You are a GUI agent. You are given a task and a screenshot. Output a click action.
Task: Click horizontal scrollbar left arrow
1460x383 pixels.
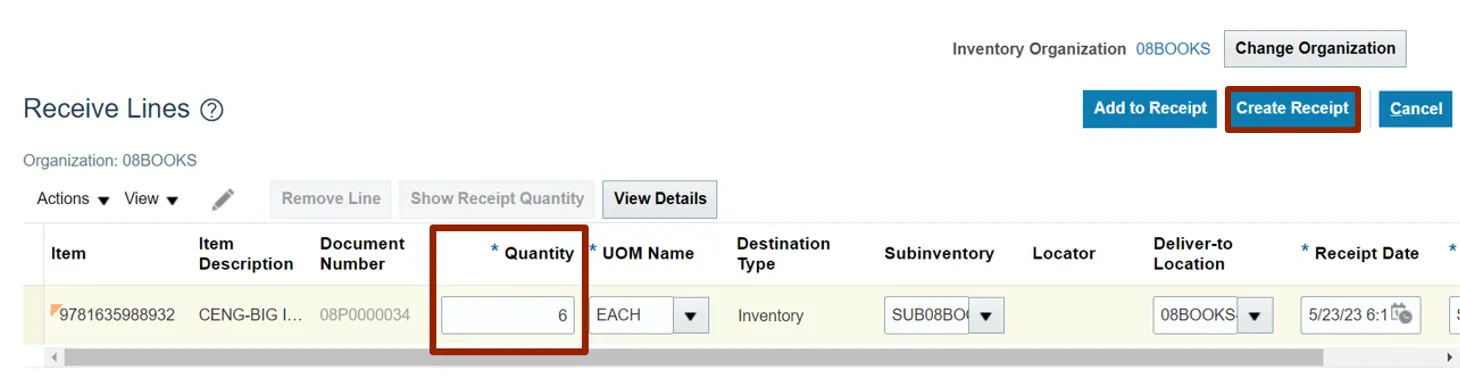coord(55,357)
